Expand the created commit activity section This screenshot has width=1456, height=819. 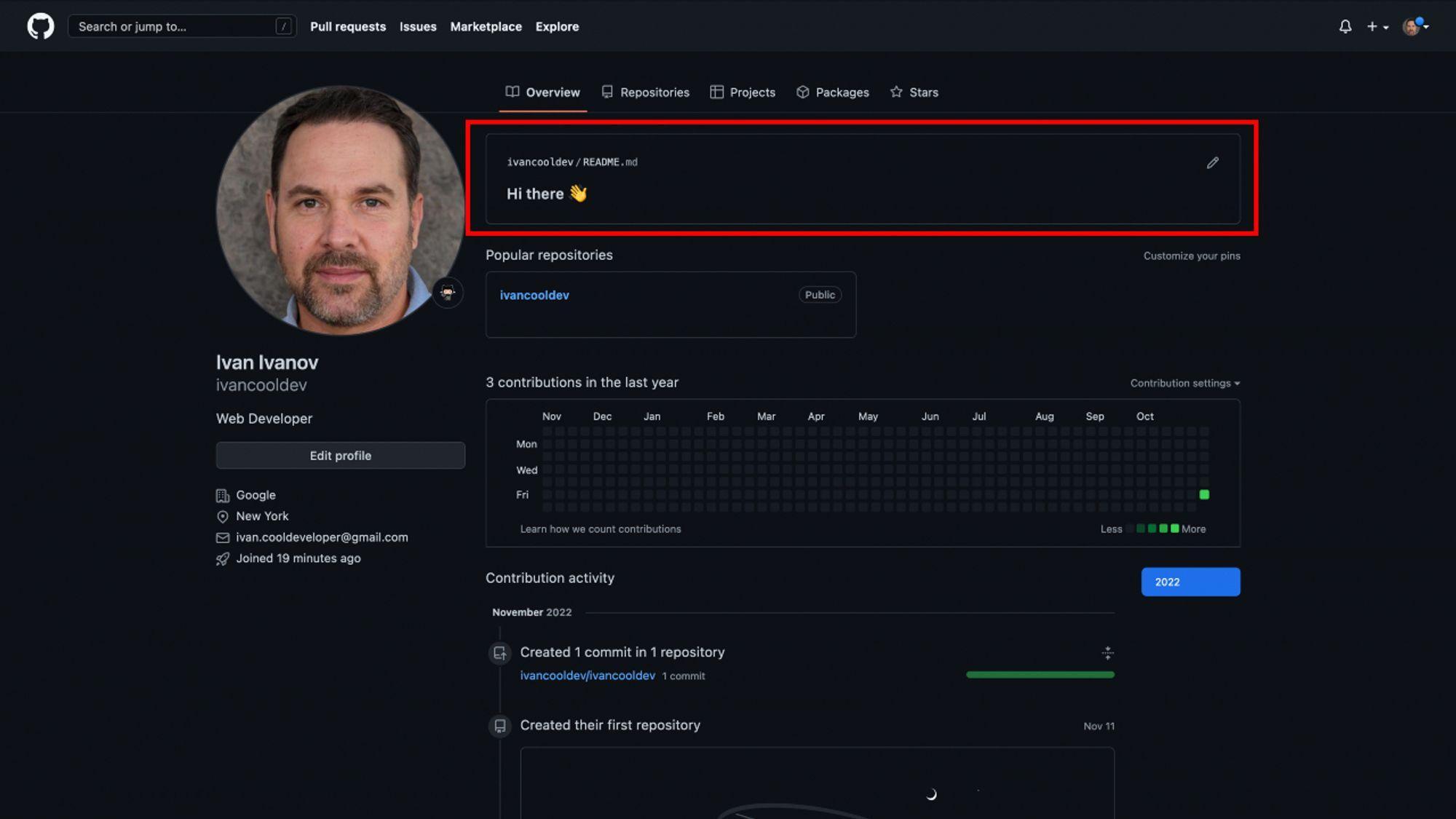click(x=1107, y=652)
